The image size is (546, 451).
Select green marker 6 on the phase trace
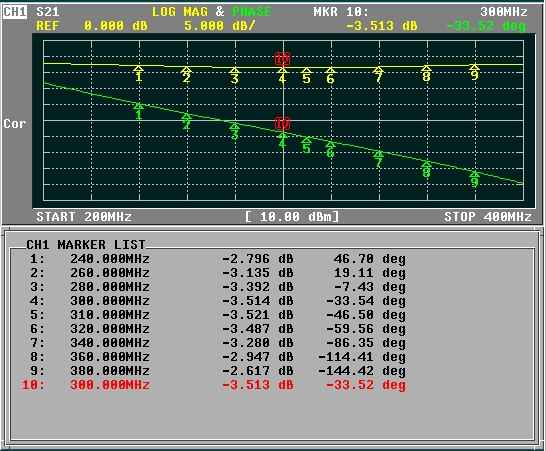330,150
